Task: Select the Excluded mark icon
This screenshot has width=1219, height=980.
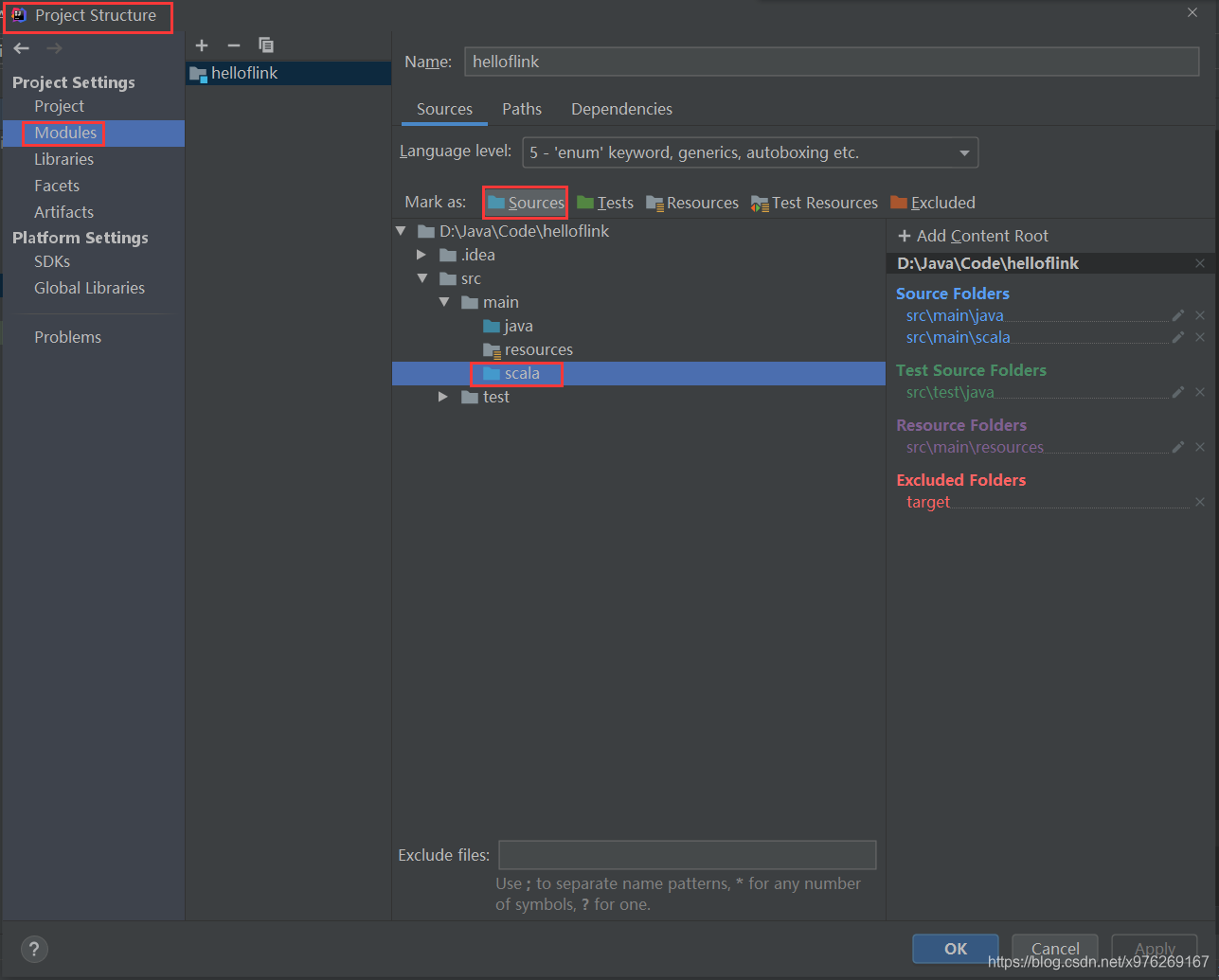Action: [932, 202]
